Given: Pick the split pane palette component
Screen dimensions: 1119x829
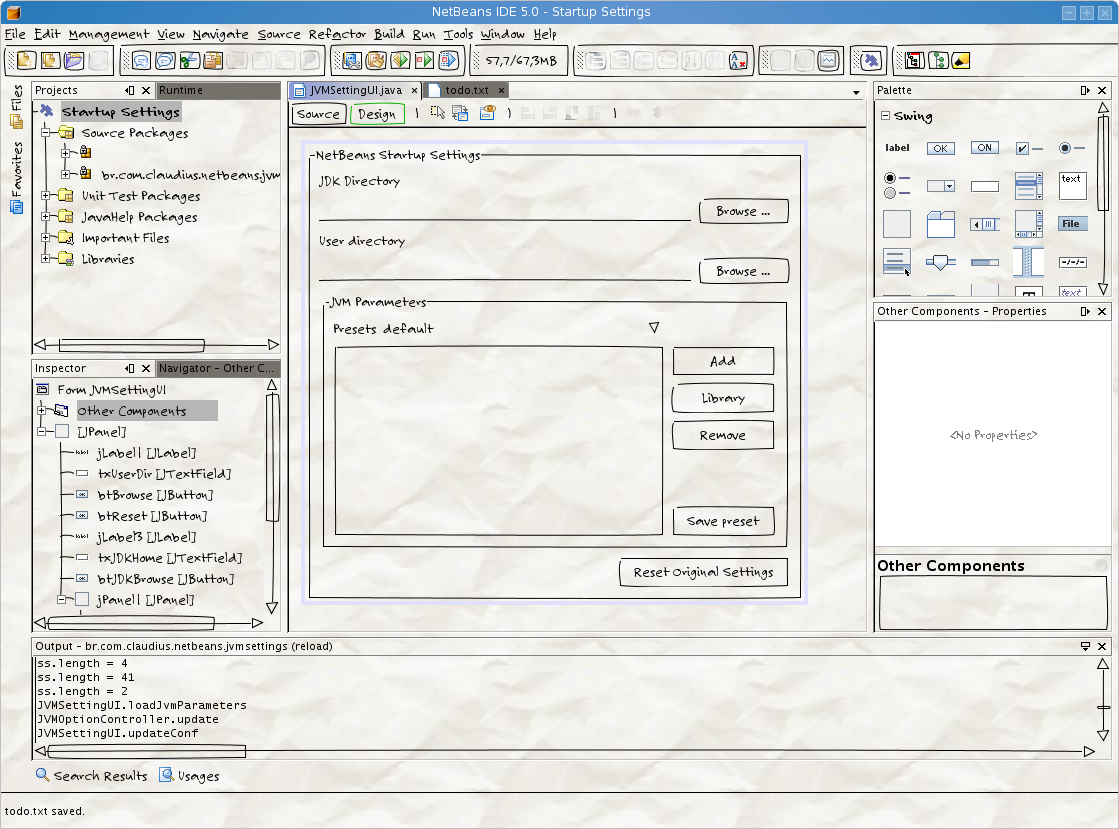Looking at the screenshot, I should click(x=1028, y=262).
